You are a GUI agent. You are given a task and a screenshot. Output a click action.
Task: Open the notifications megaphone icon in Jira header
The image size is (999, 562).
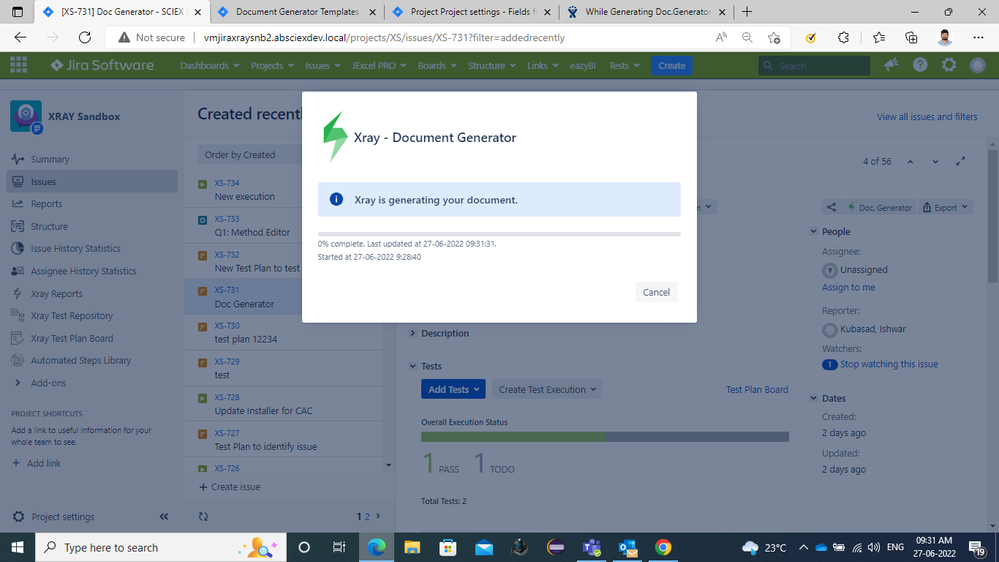[891, 65]
